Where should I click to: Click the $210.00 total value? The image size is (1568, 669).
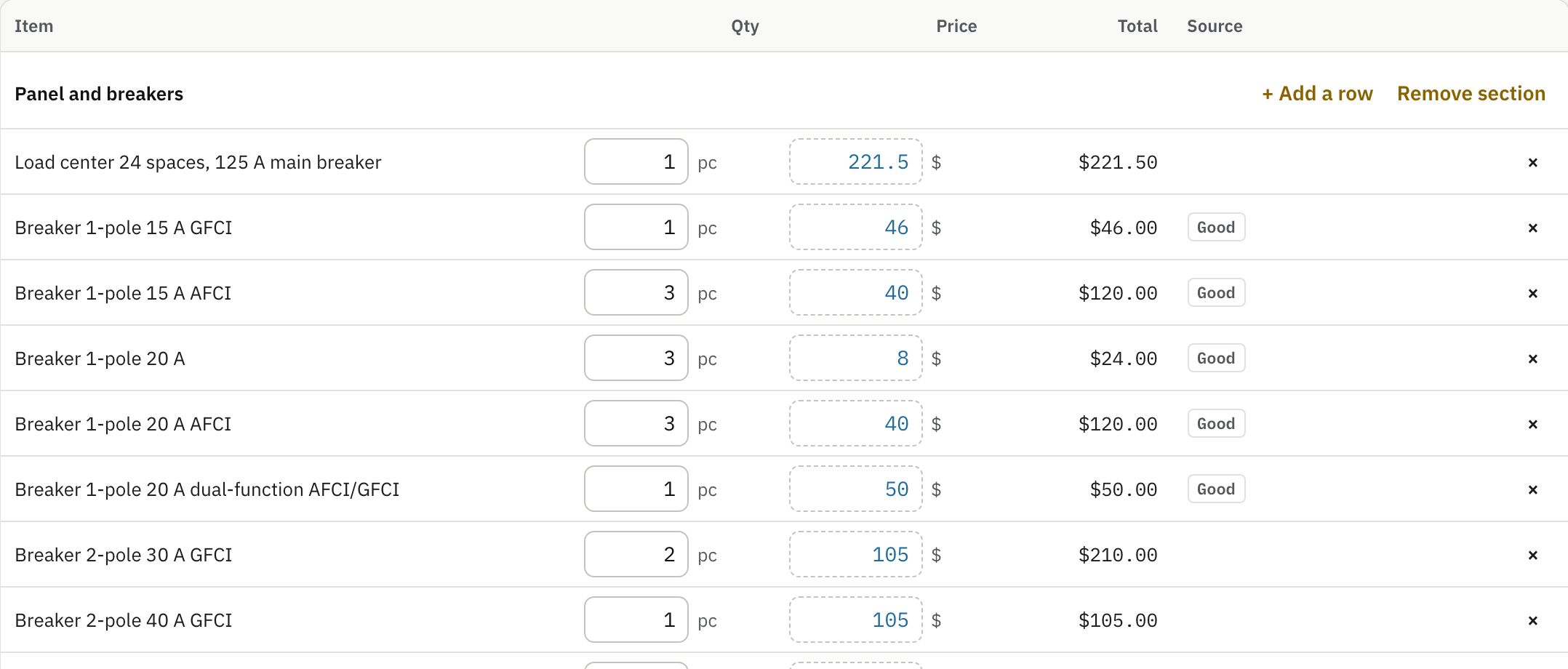(x=1118, y=555)
